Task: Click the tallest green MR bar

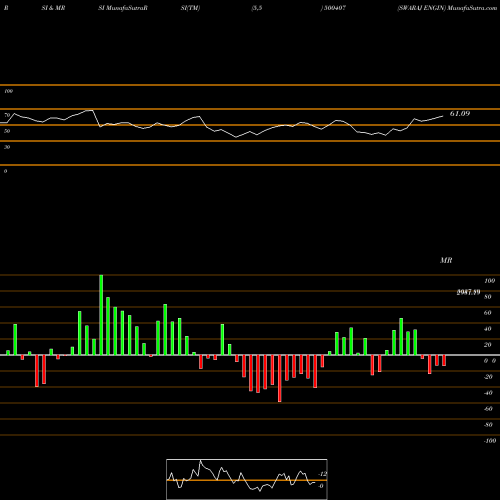Action: tap(101, 315)
